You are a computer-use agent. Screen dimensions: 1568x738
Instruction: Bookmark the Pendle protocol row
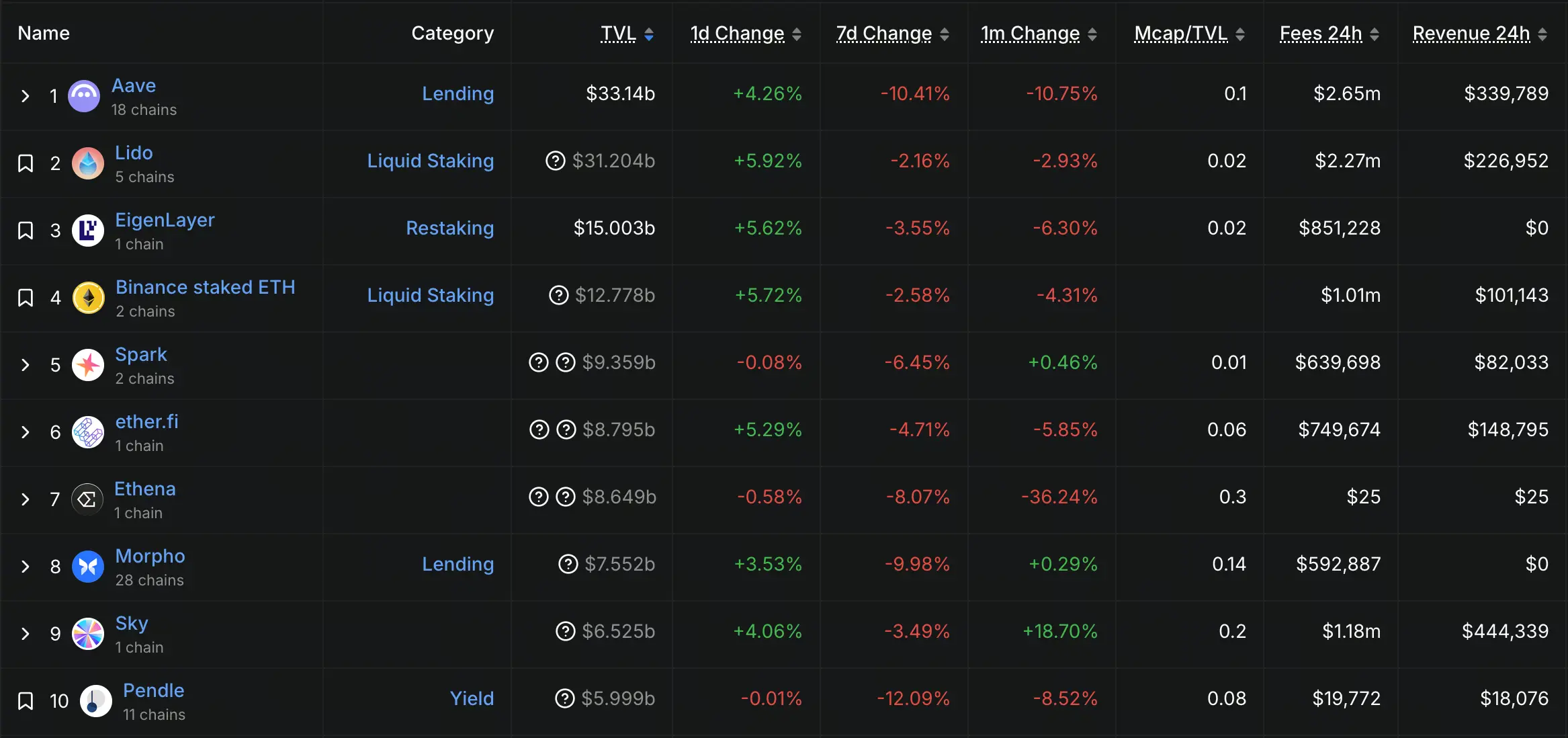click(26, 700)
